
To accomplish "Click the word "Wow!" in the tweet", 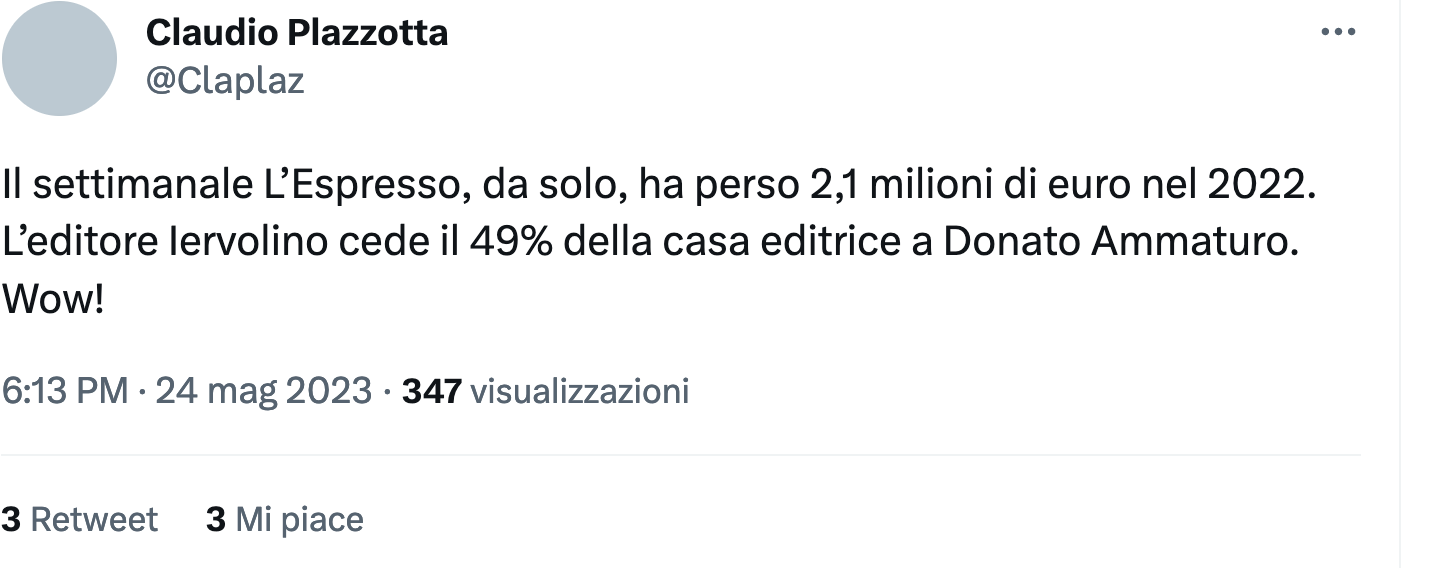I will click(53, 300).
